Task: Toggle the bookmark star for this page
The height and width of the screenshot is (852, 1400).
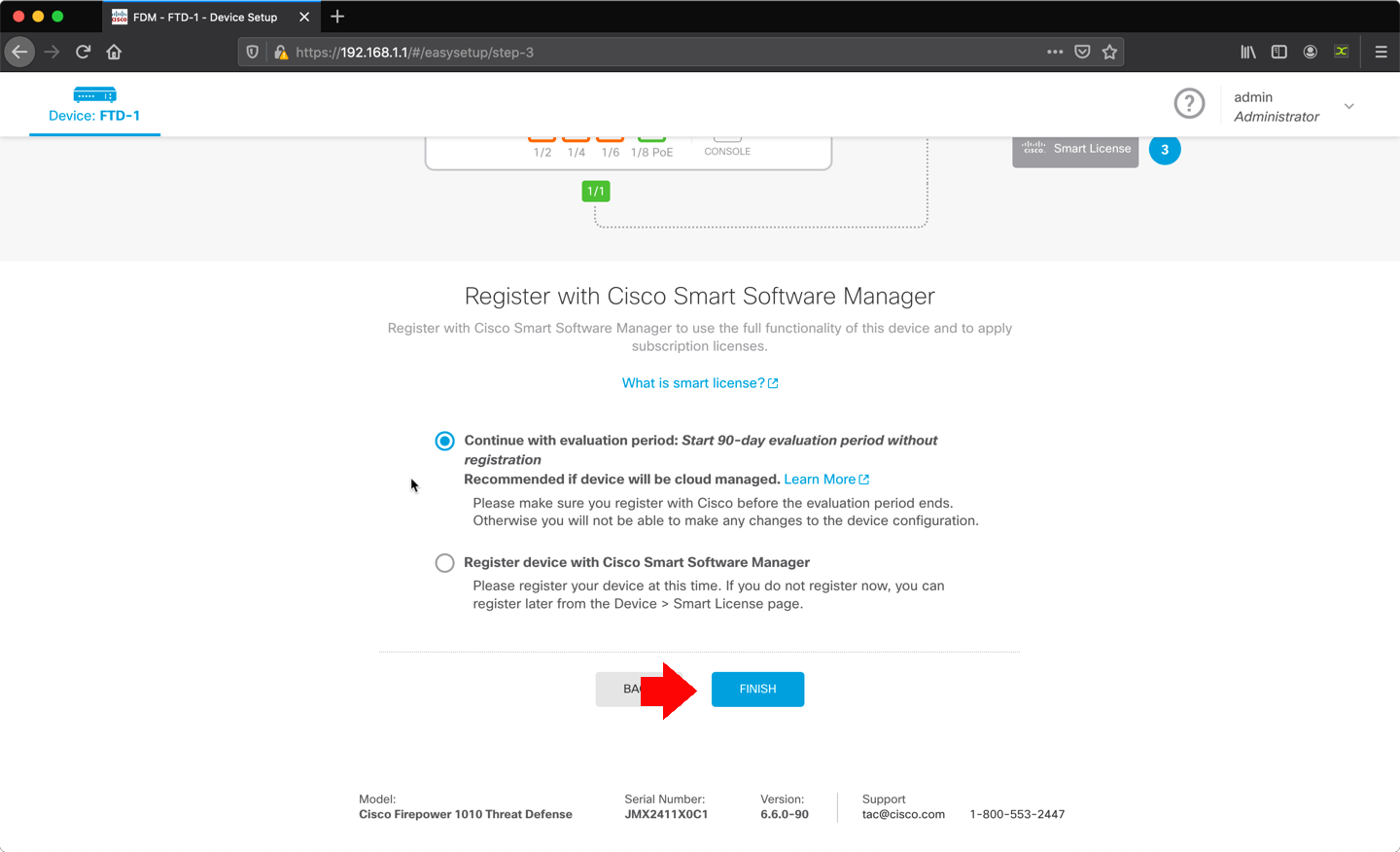Action: (x=1109, y=52)
